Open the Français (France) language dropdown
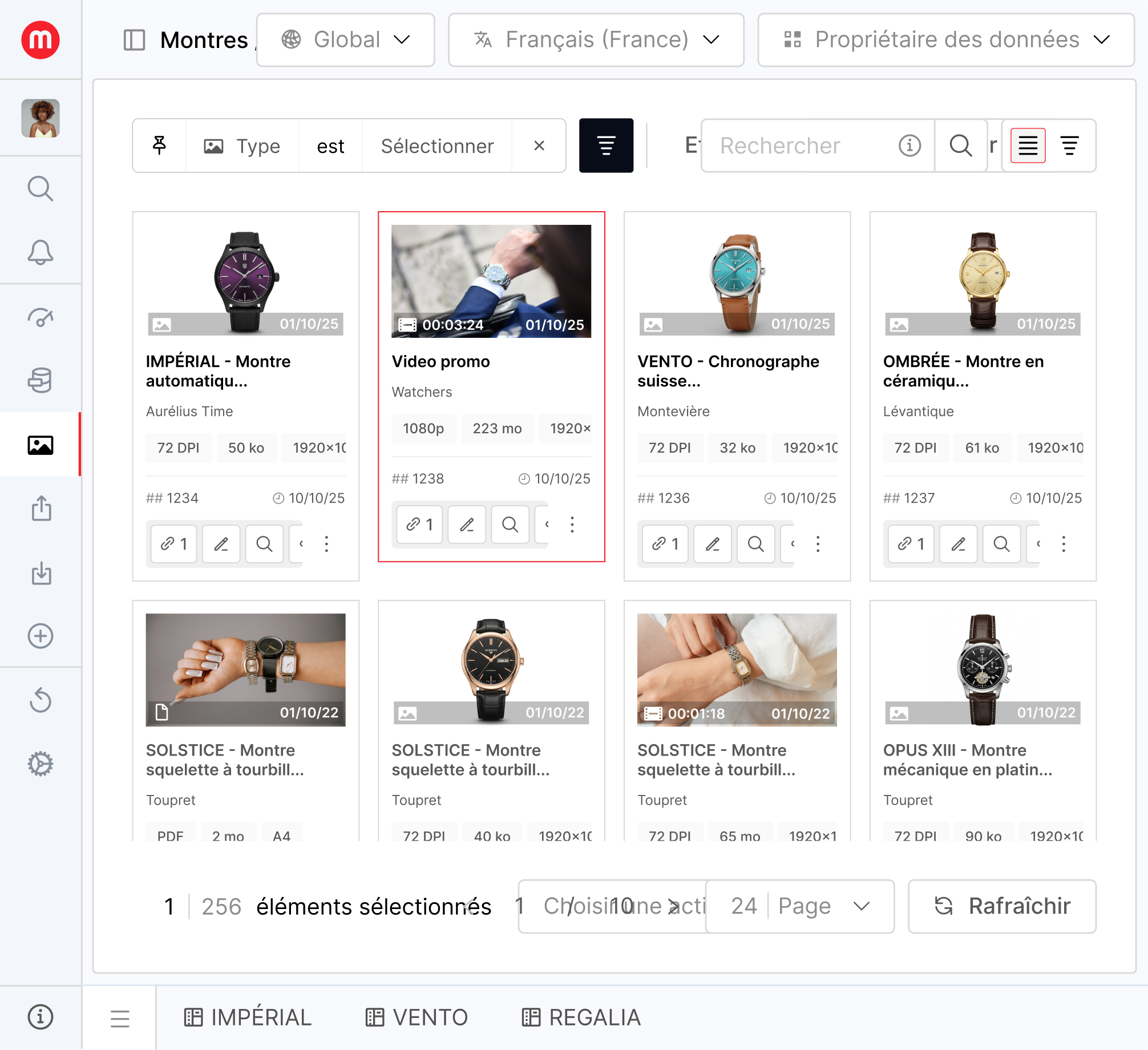 pos(596,40)
